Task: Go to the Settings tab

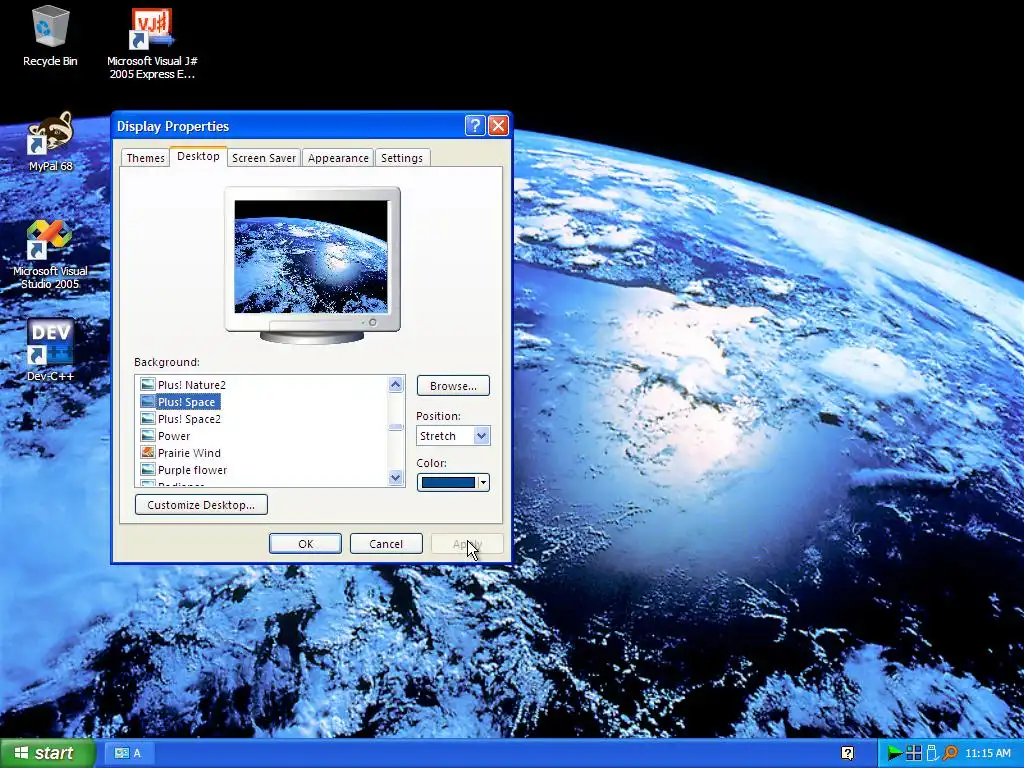Action: click(x=402, y=158)
